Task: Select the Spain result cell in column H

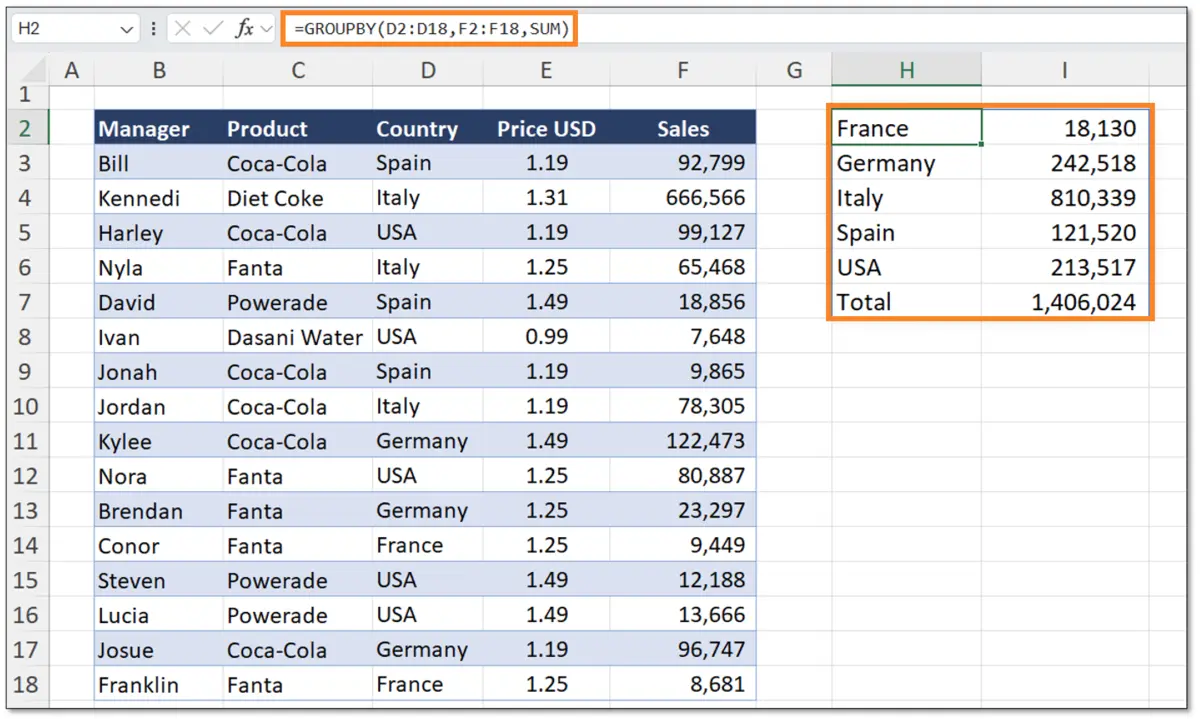Action: (x=906, y=232)
